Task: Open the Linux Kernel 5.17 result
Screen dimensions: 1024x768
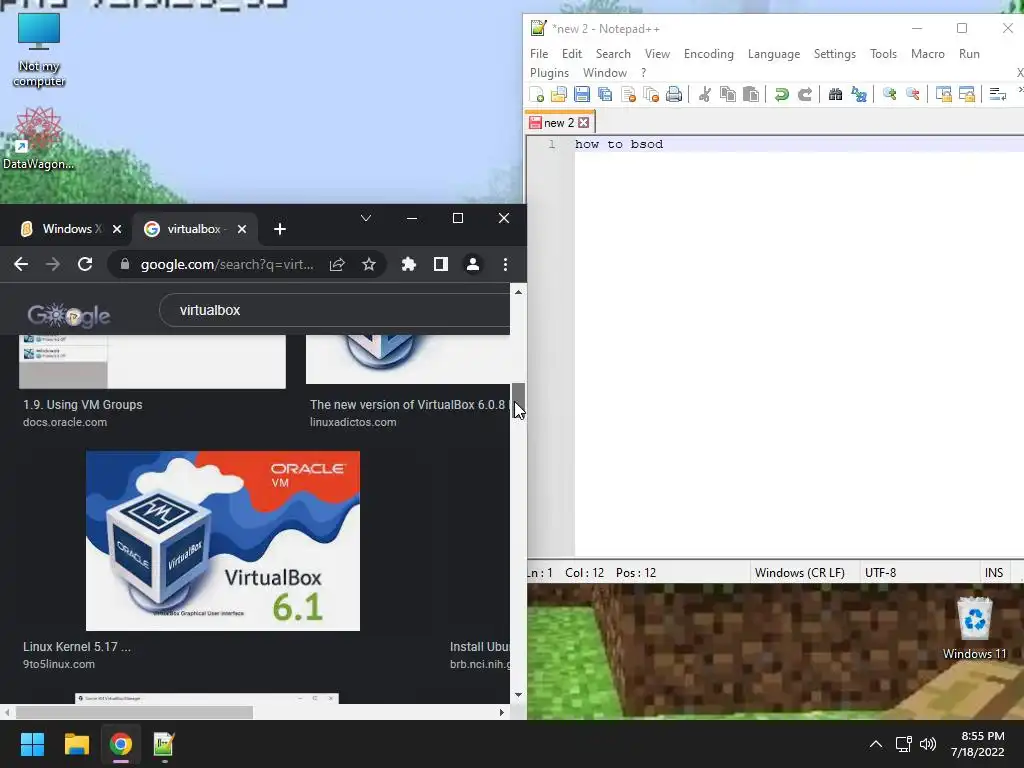Action: coord(77,647)
